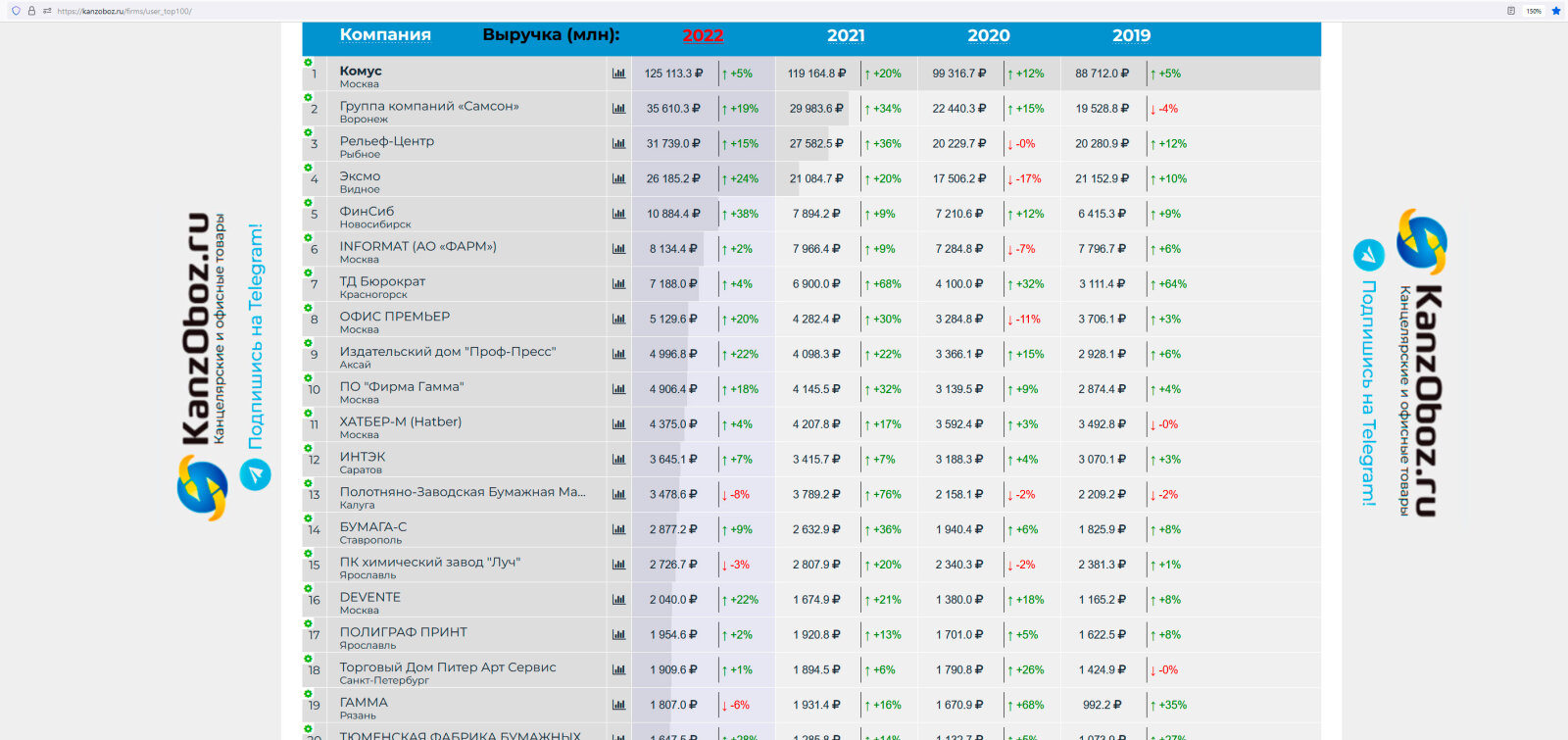Click БУМАГА-С 2019 revenue 1 825.9
1568x740 pixels.
1102,530
